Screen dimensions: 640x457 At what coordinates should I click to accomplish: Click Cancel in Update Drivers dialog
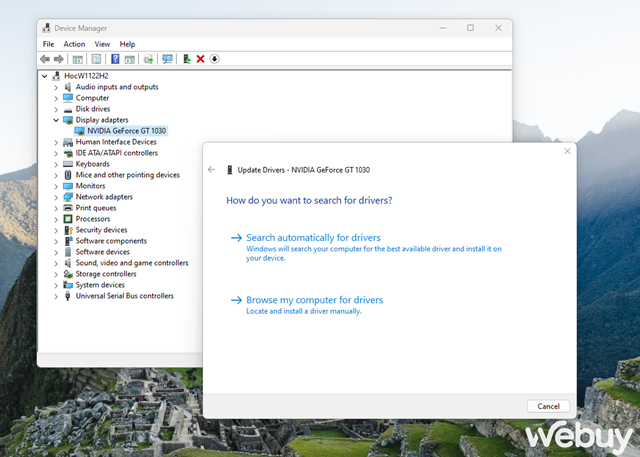(548, 406)
